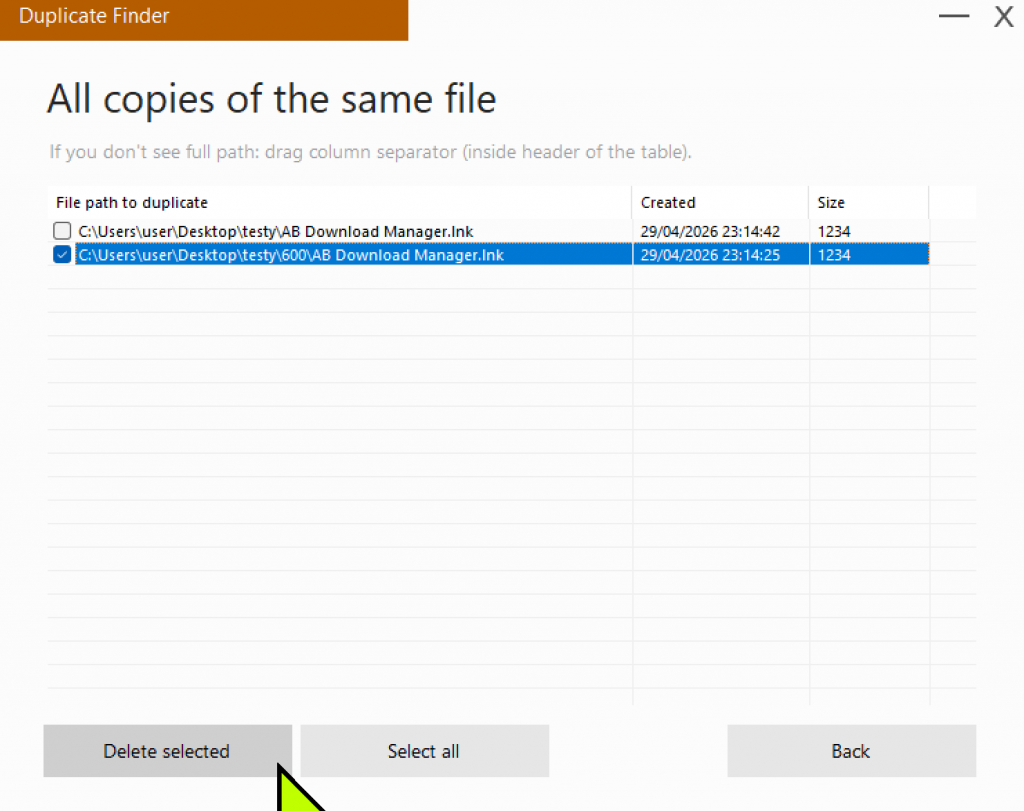The height and width of the screenshot is (811, 1024).
Task: Click the timestamp 29/04/2026 23:14:42
Action: click(x=711, y=230)
